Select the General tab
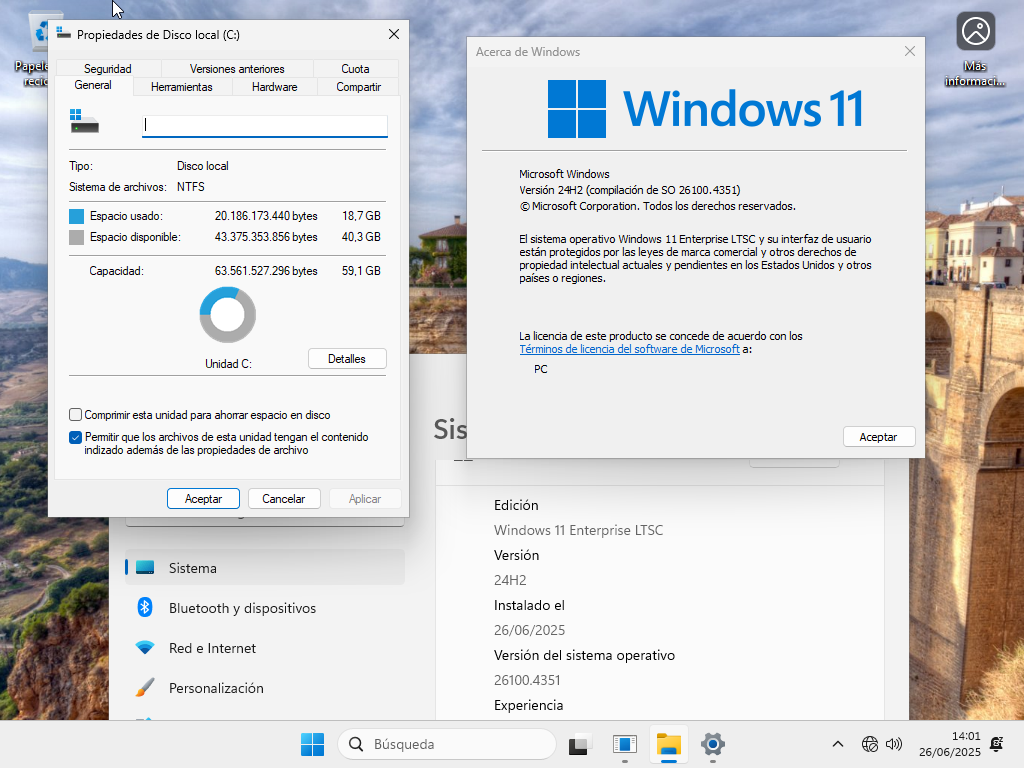The height and width of the screenshot is (768, 1024). [x=93, y=86]
